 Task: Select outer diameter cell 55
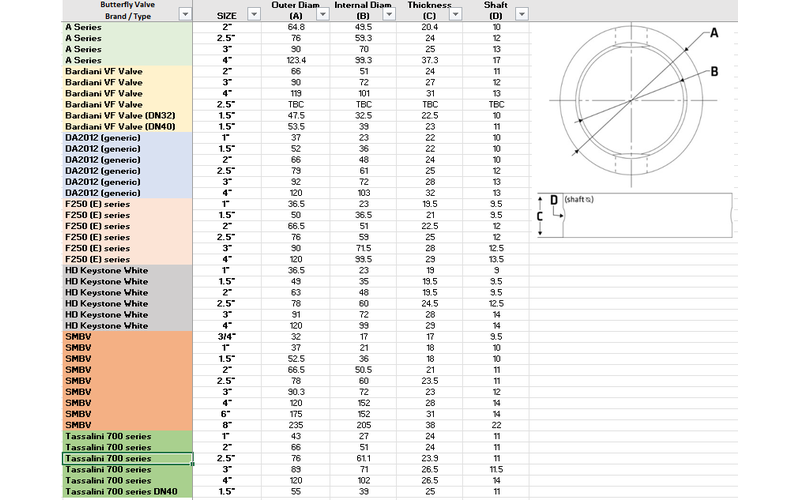[296, 491]
